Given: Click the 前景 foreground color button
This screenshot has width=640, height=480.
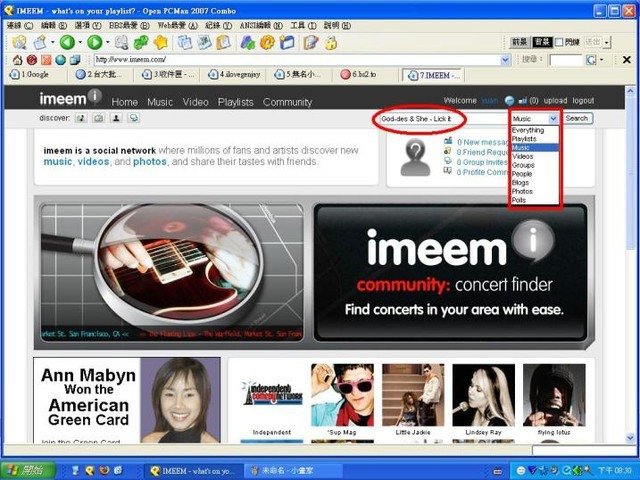Looking at the screenshot, I should point(520,42).
